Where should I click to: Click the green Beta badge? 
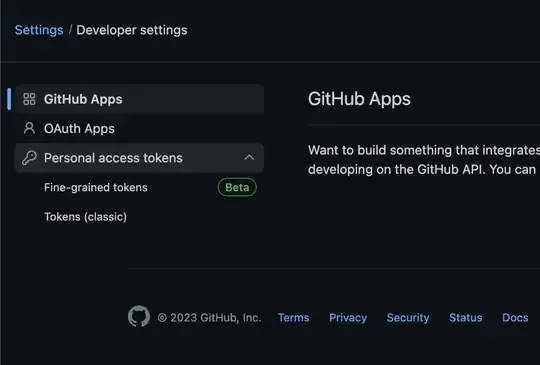(x=237, y=187)
